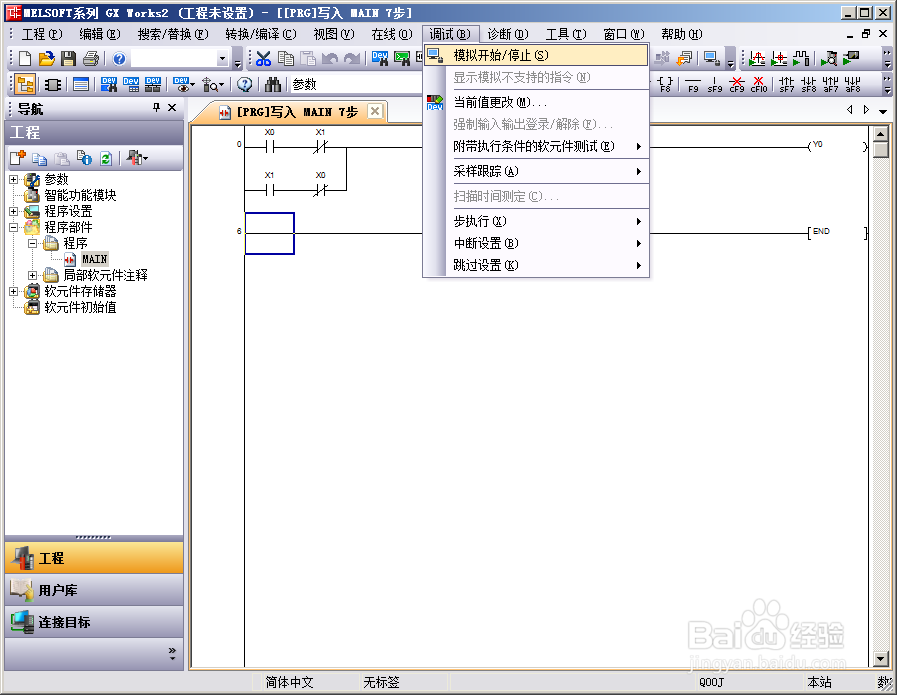Expand the 局部软元件注释 node

(33, 276)
